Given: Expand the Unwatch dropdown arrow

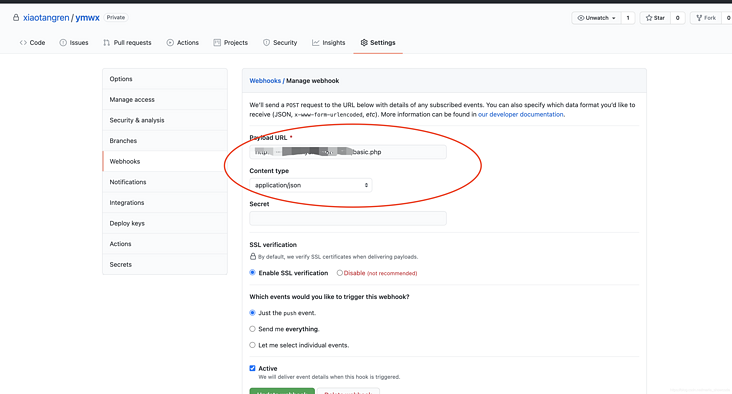Looking at the screenshot, I should coord(613,18).
